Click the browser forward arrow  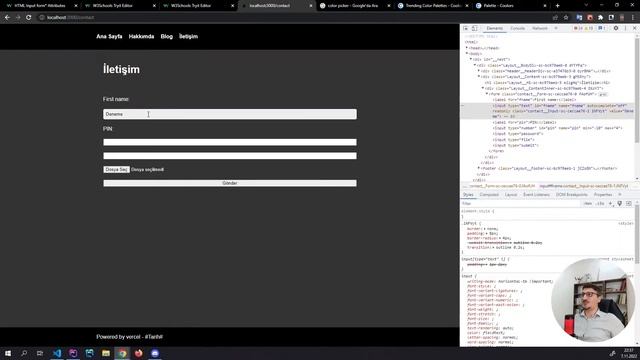pos(18,18)
